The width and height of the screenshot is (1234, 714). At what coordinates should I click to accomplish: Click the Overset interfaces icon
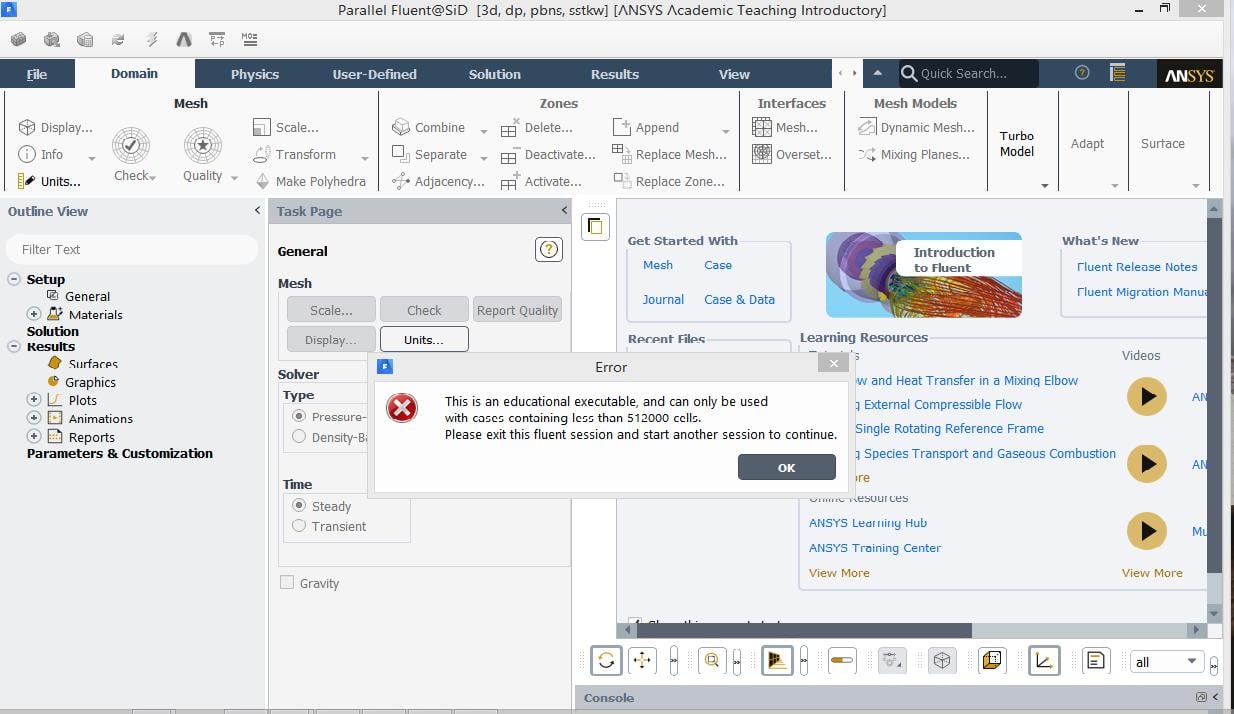(762, 154)
